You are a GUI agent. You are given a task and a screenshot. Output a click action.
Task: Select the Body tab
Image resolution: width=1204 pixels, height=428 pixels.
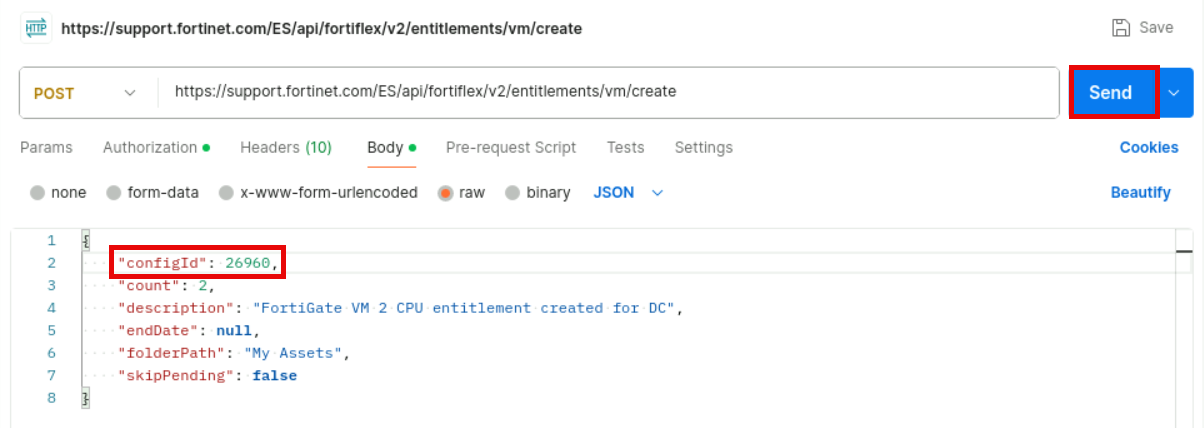pyautogui.click(x=391, y=147)
